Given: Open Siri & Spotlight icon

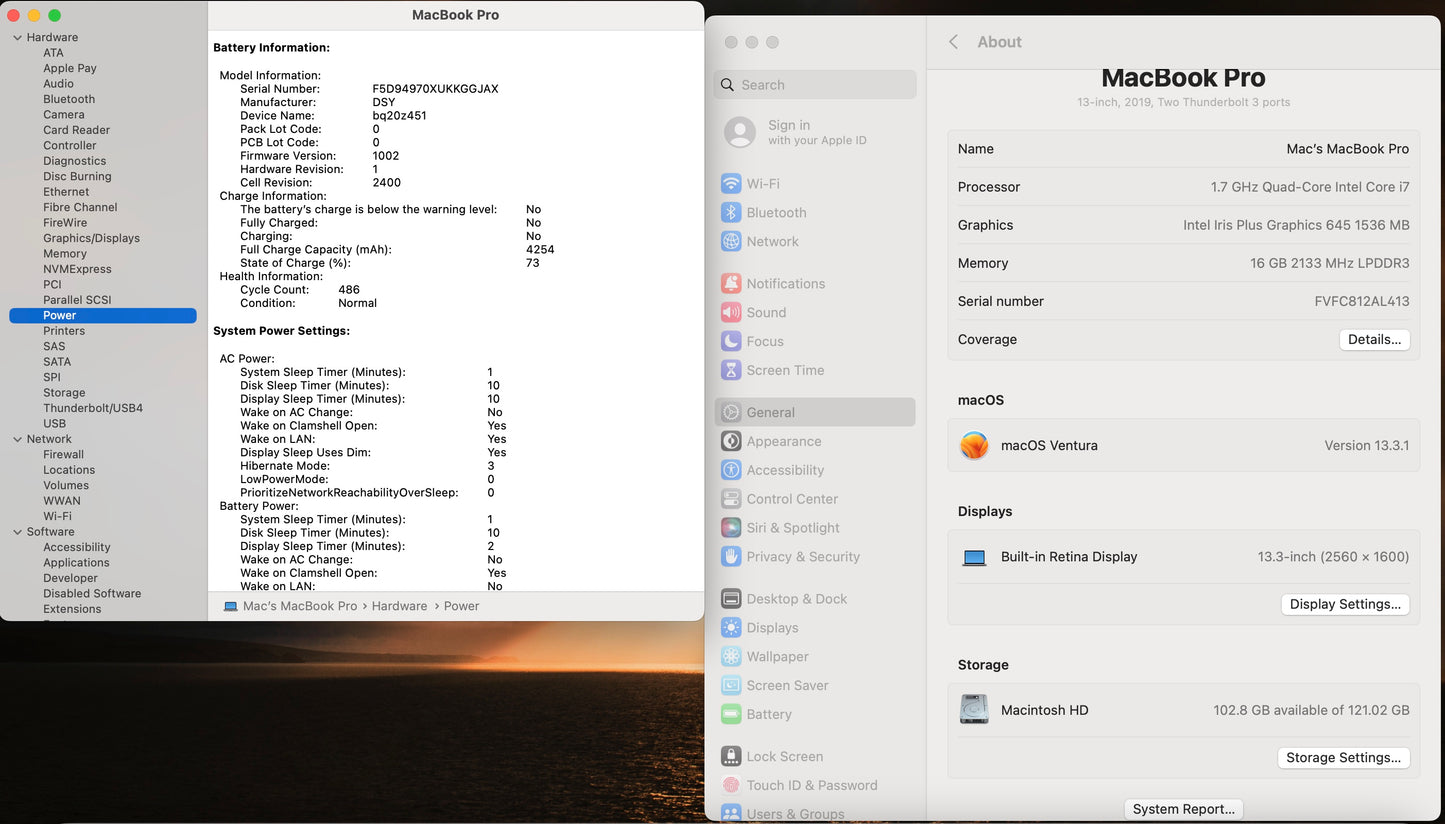Looking at the screenshot, I should (x=731, y=528).
